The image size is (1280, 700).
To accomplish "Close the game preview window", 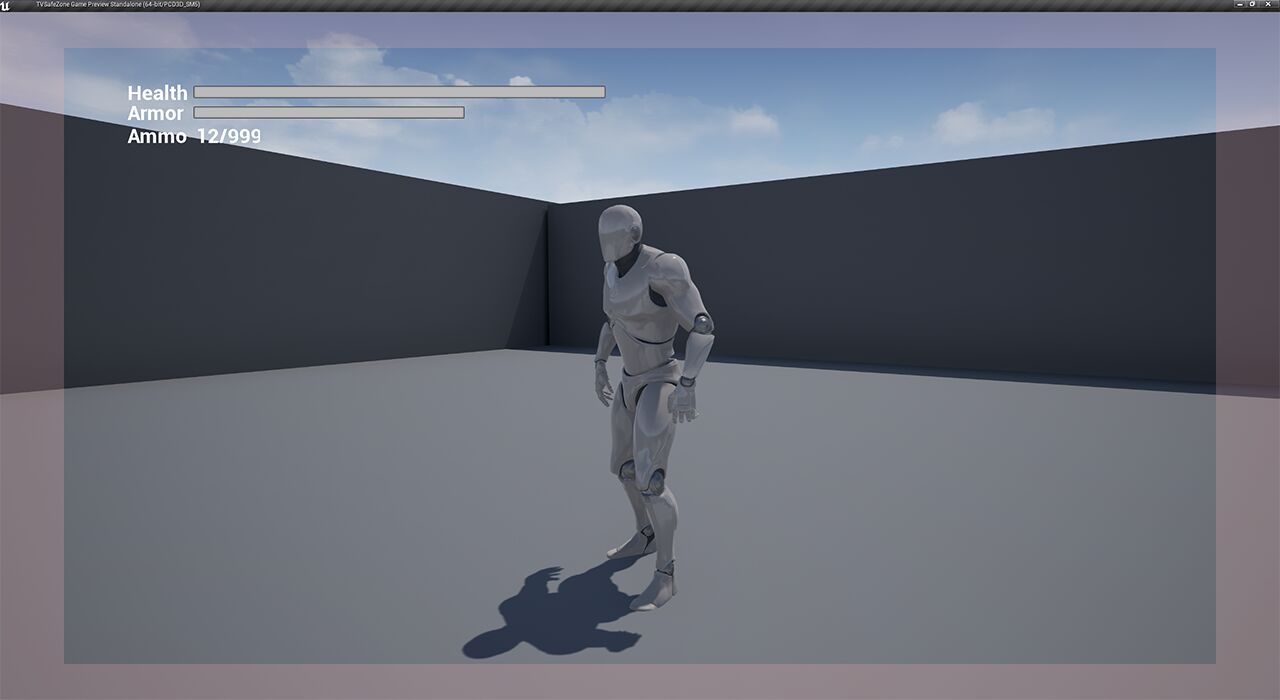I will click(1267, 4).
